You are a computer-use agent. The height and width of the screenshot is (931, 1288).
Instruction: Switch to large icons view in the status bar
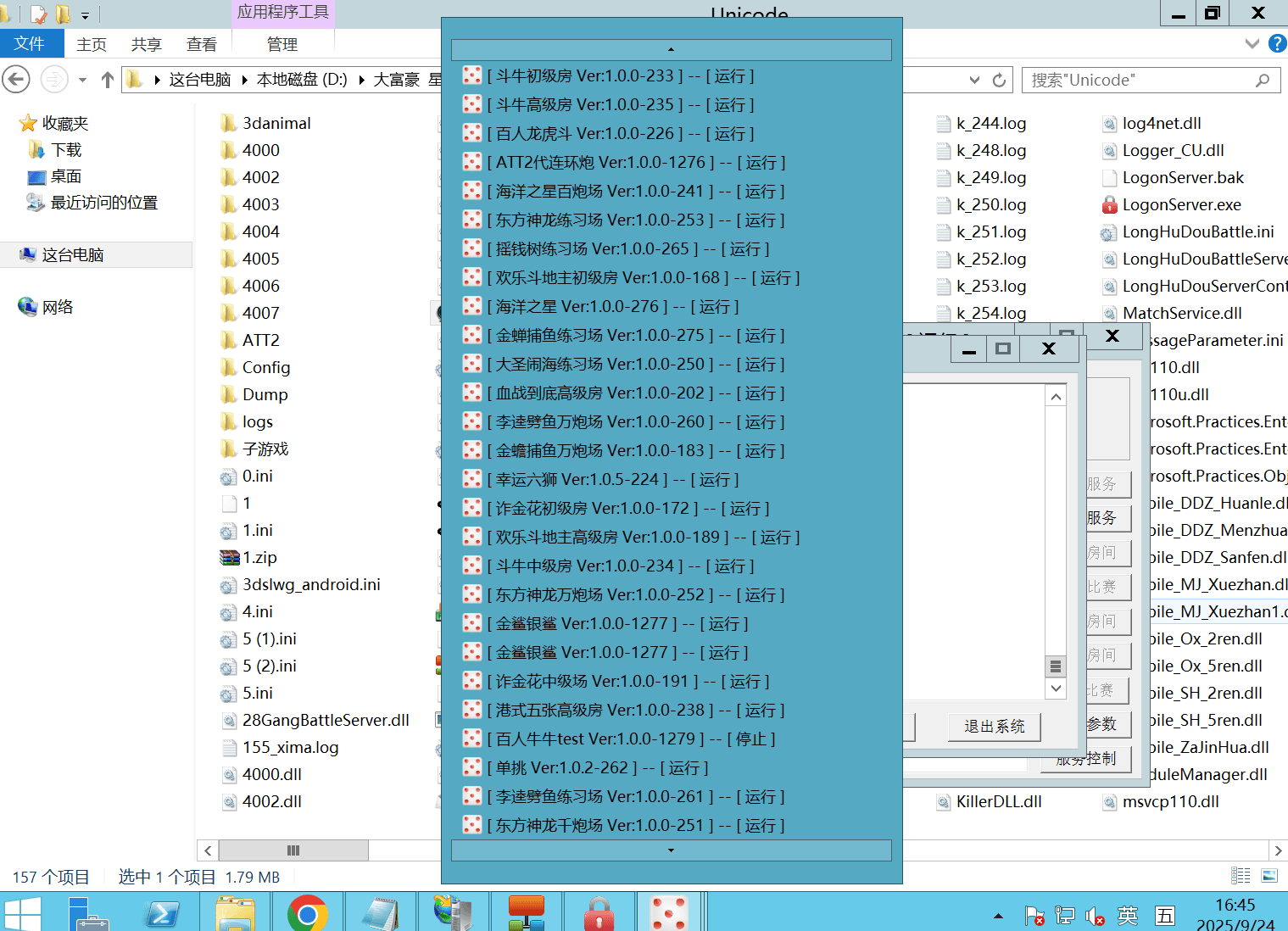tap(1269, 876)
